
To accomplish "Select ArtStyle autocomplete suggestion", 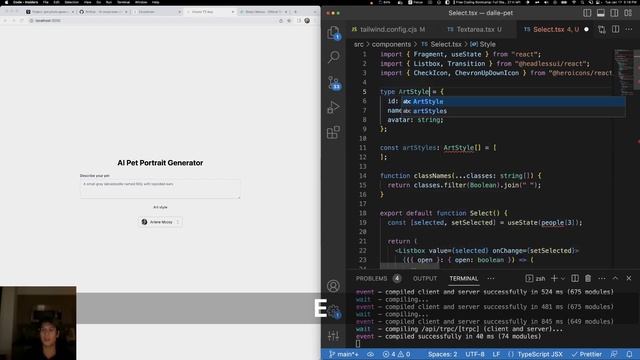I will pos(513,101).
